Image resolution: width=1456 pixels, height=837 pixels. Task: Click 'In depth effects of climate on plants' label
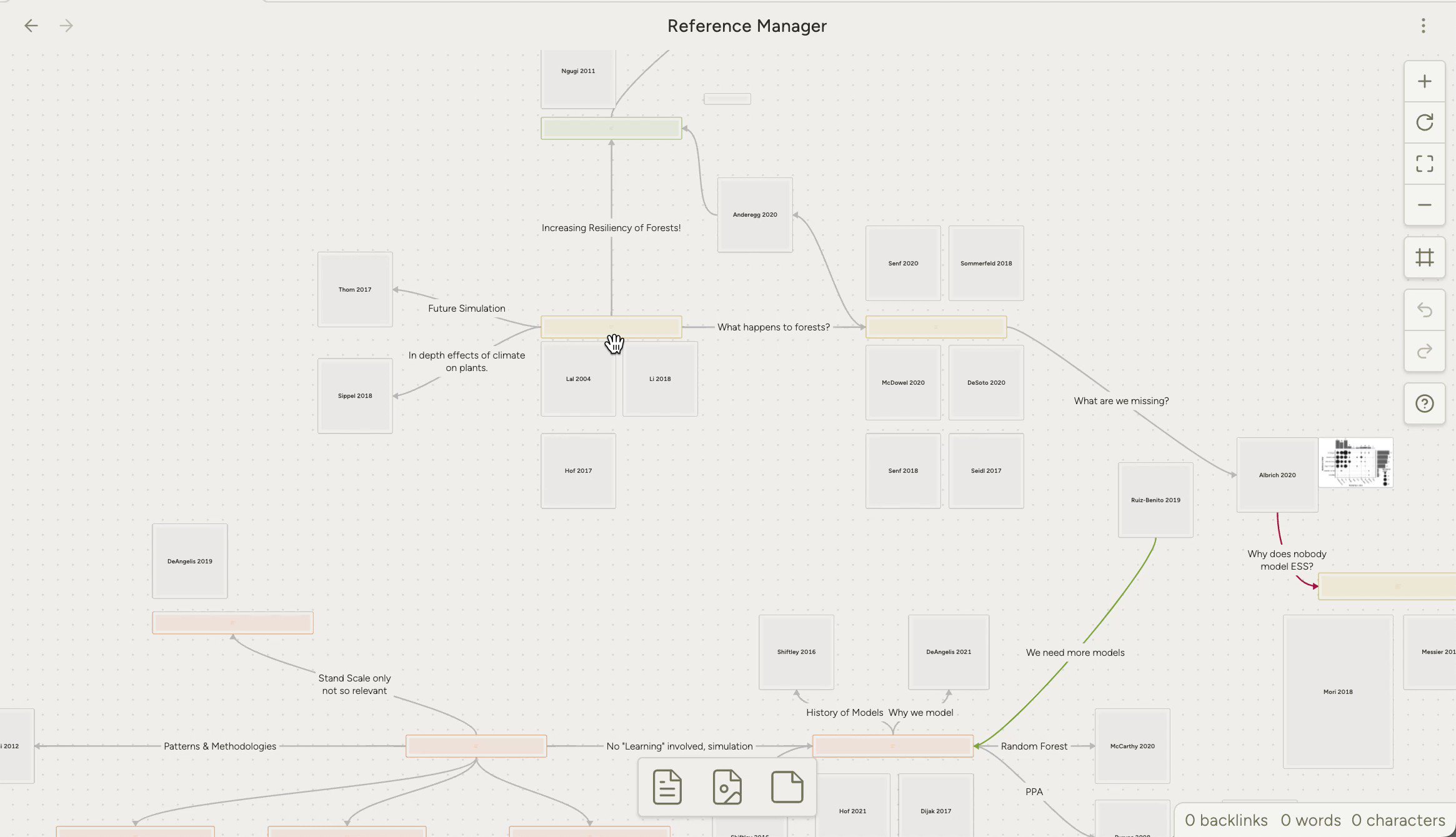pos(467,362)
